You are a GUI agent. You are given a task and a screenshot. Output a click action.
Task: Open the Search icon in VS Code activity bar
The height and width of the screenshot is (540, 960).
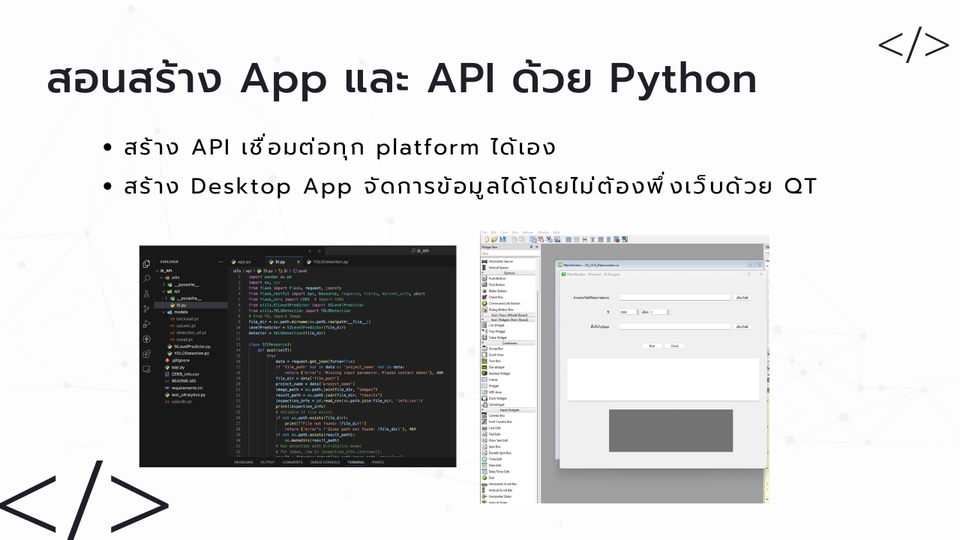click(146, 279)
